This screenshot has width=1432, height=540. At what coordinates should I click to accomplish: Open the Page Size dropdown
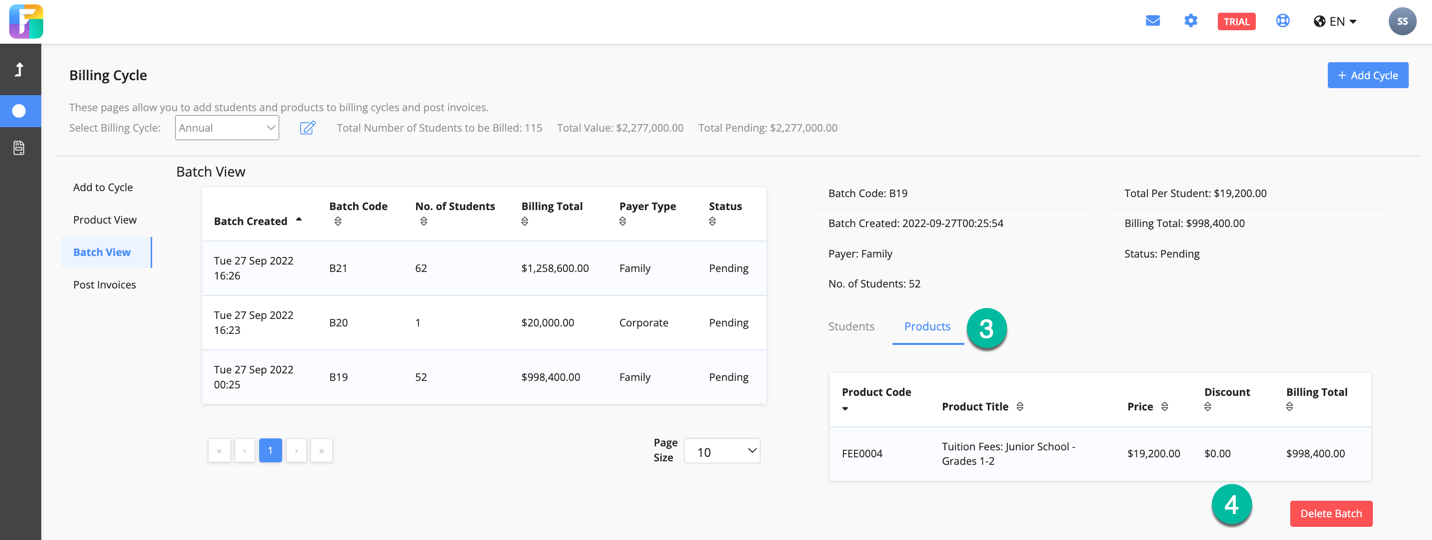[722, 452]
